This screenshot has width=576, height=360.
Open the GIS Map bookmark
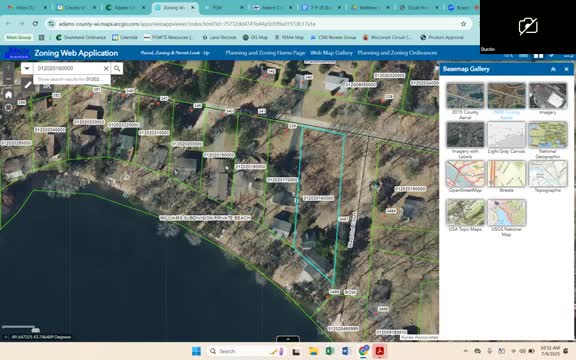pos(255,37)
